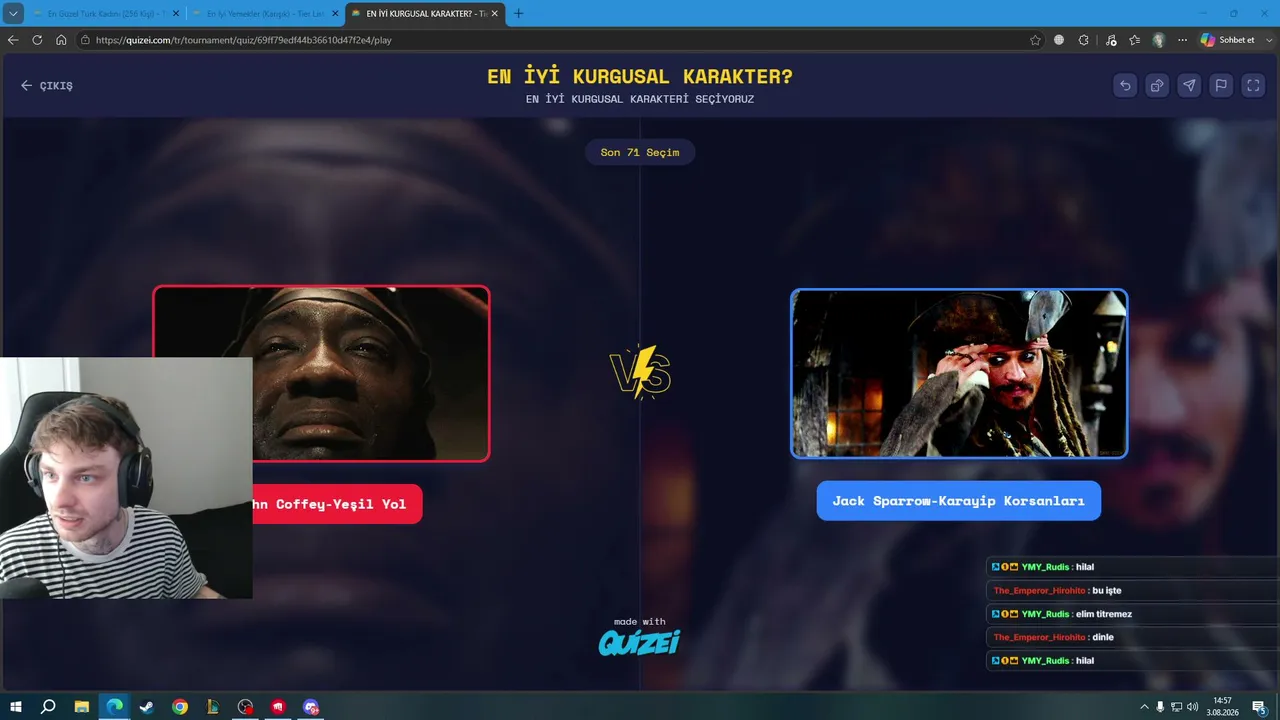
Task: Share the quiz via paper plane icon
Action: click(x=1189, y=85)
